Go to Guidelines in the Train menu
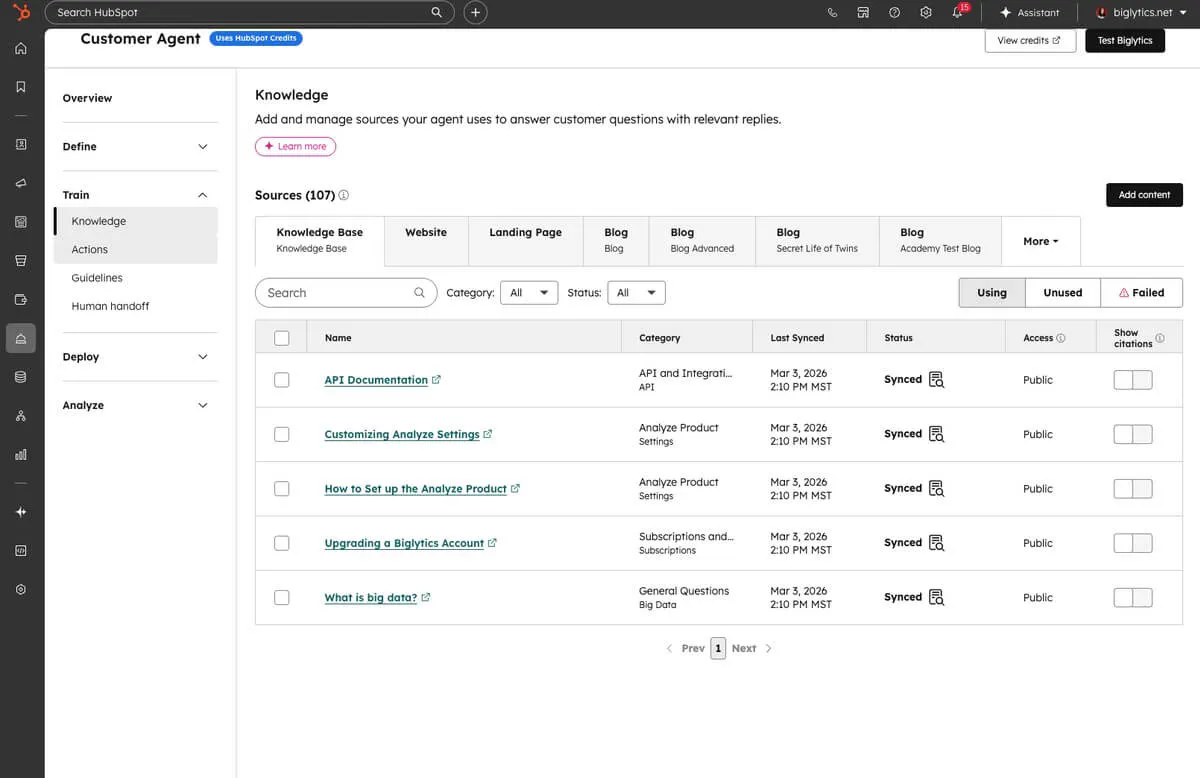Viewport: 1200px width, 778px height. point(97,278)
